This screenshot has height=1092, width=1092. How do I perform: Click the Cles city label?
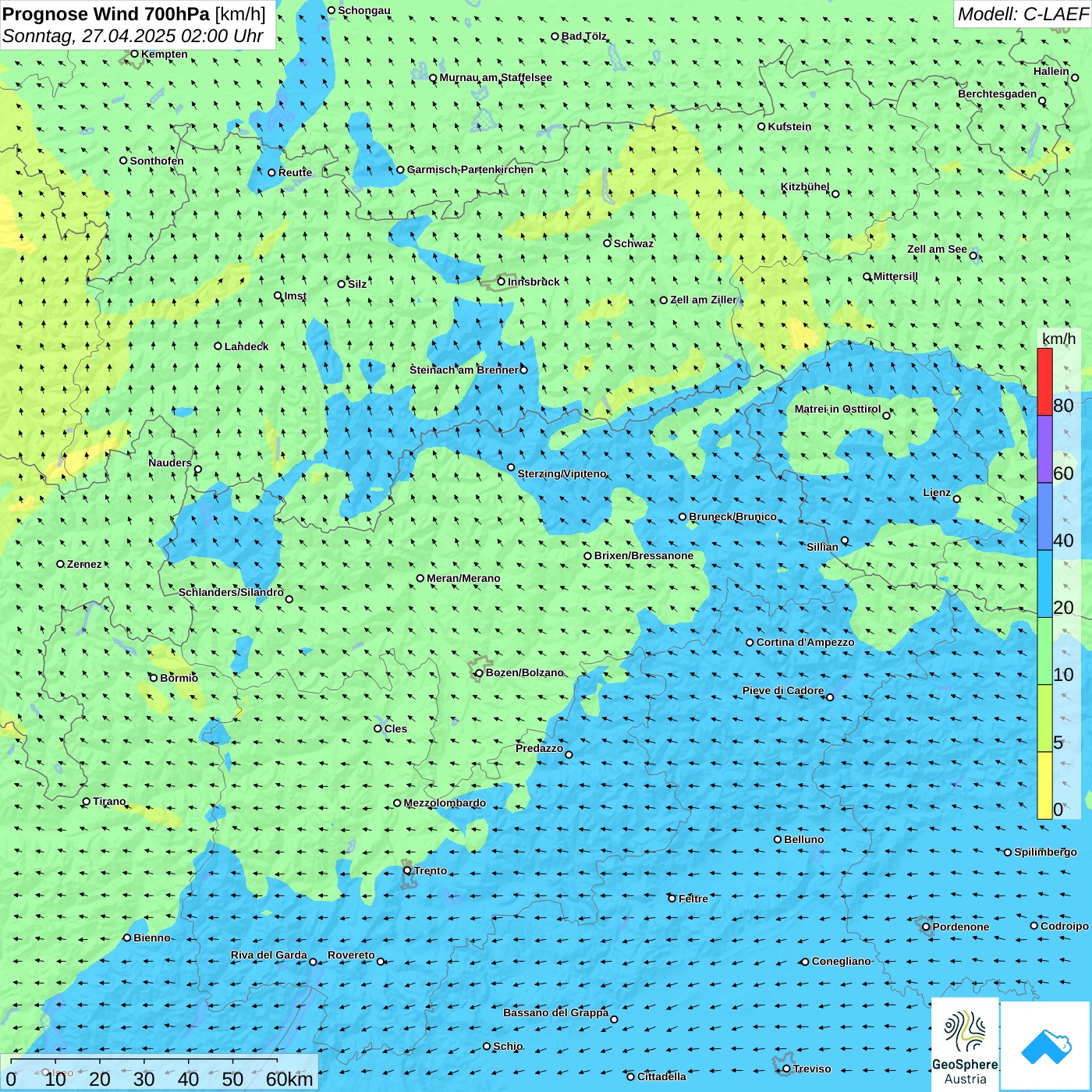[x=395, y=729]
